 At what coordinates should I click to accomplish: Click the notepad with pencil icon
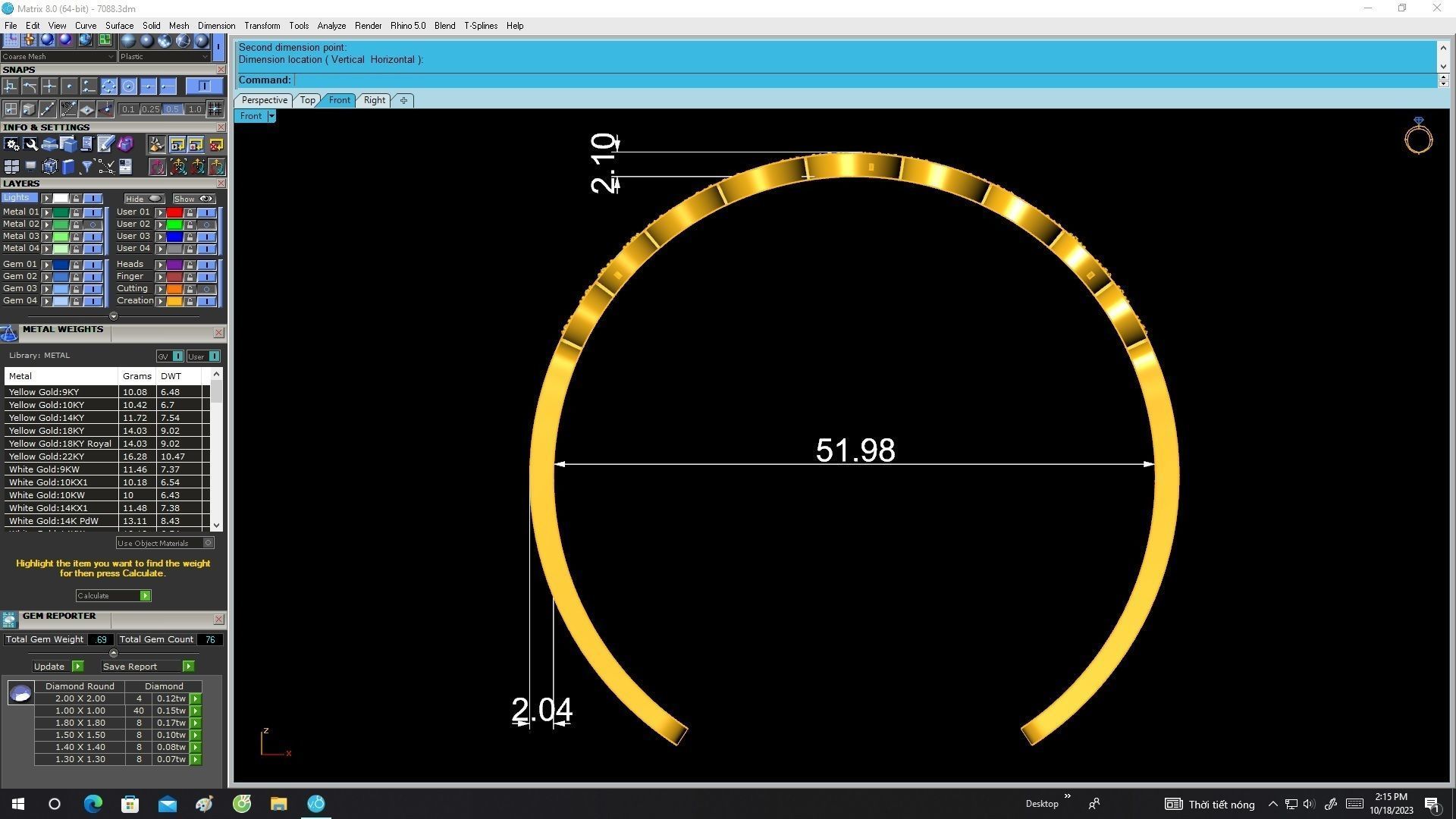pyautogui.click(x=105, y=144)
